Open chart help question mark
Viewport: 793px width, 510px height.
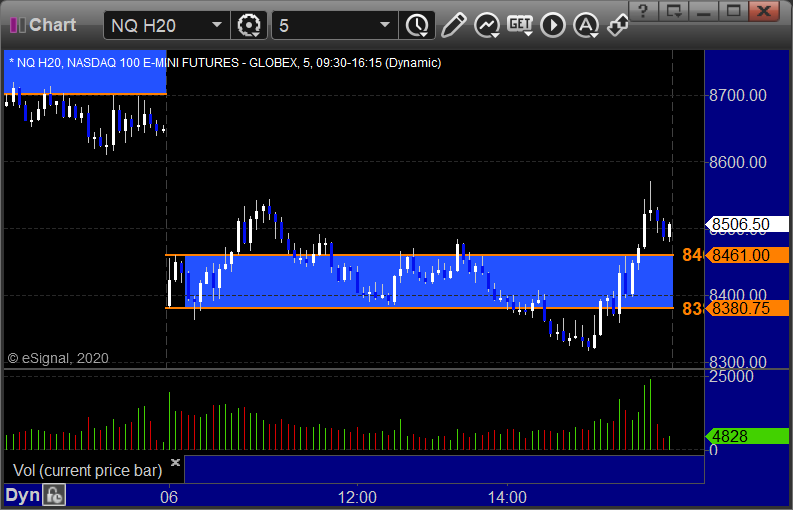[x=643, y=10]
